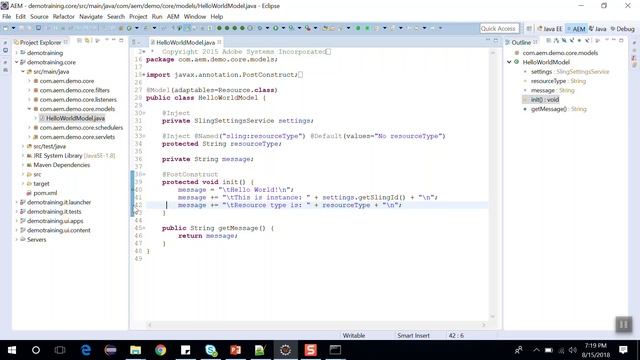
Task: Click the 42 : 6 cursor position indicator
Action: [x=456, y=336]
